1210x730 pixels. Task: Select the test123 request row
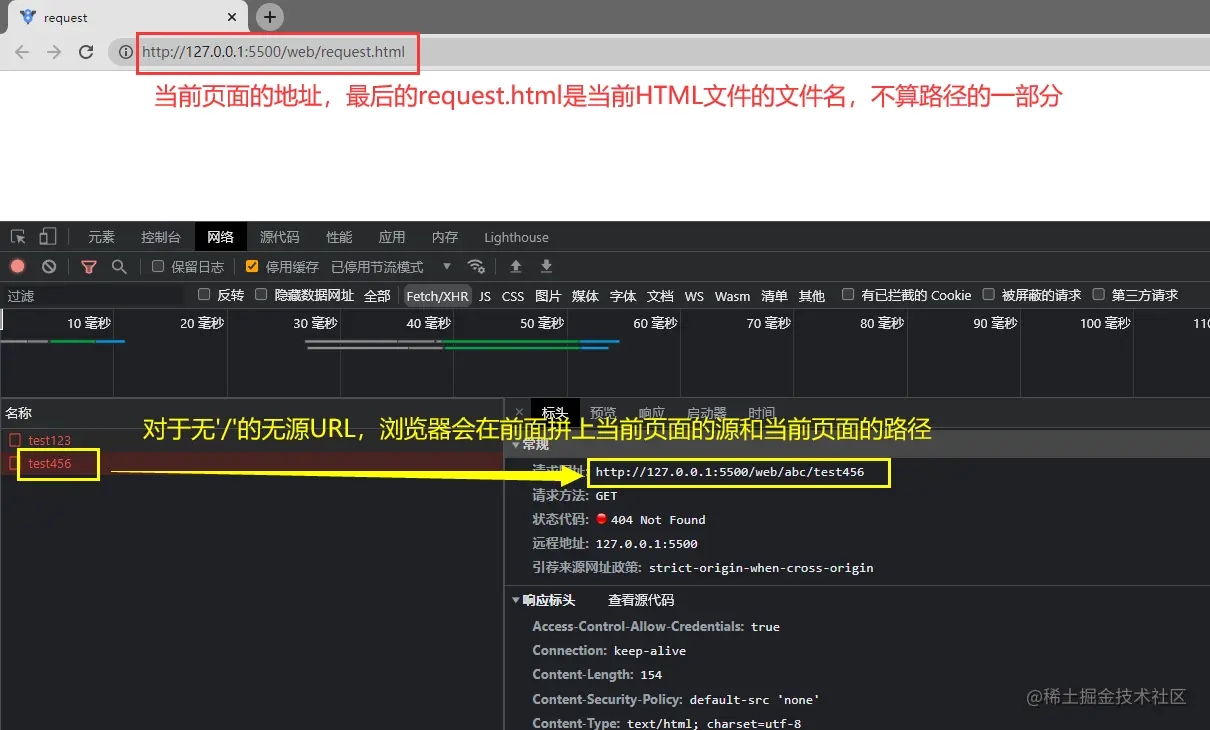250,440
